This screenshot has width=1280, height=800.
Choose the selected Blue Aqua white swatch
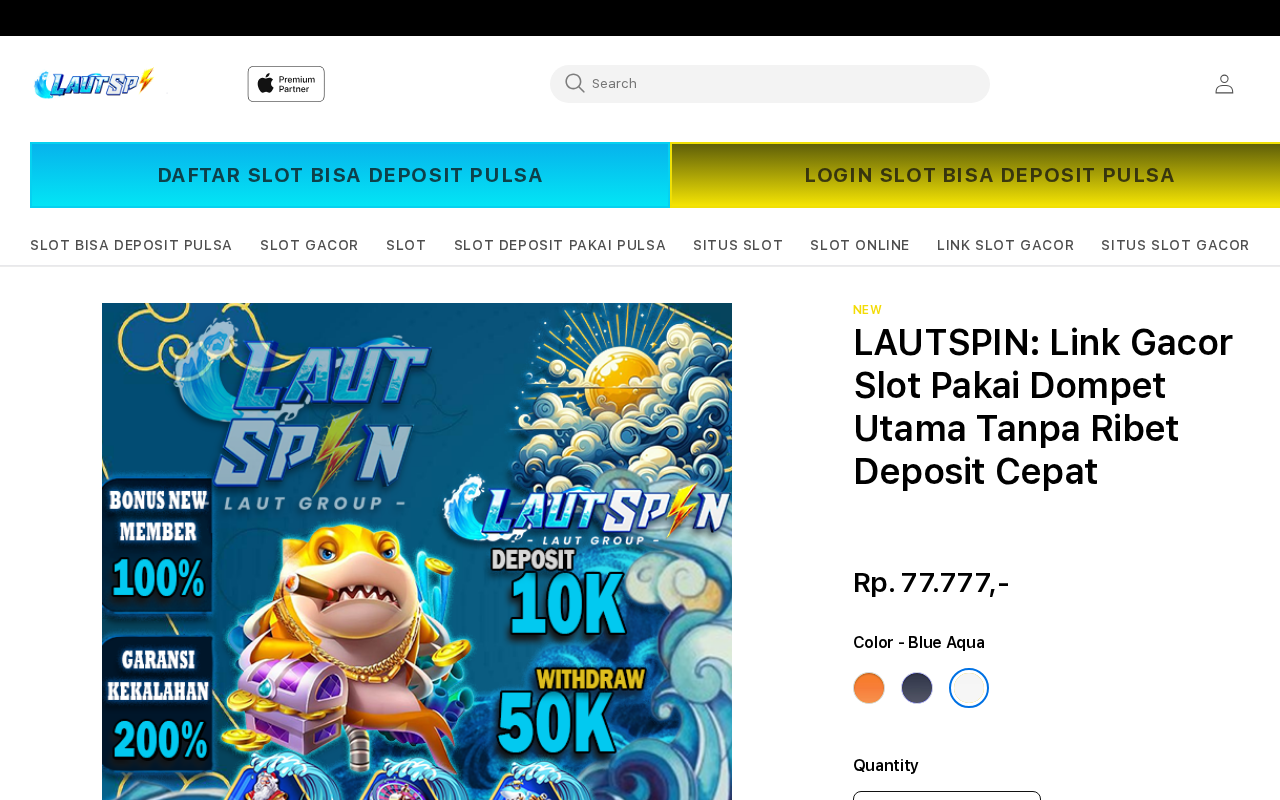click(x=969, y=688)
